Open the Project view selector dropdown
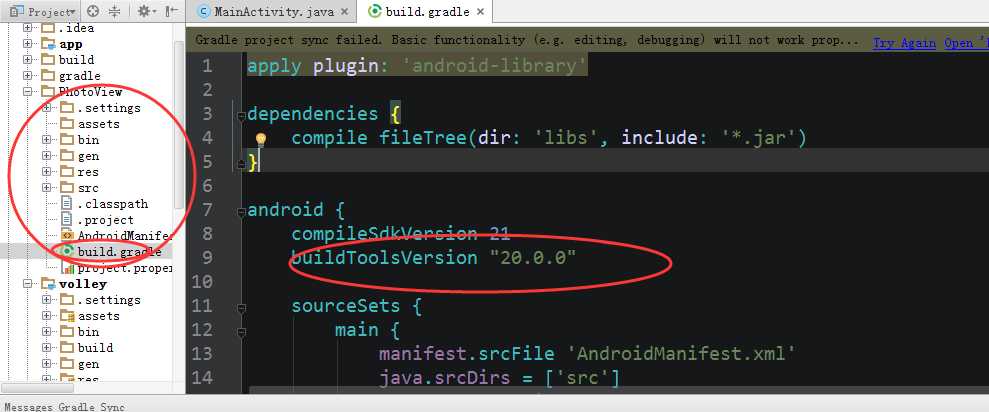The width and height of the screenshot is (989, 412). coord(42,11)
